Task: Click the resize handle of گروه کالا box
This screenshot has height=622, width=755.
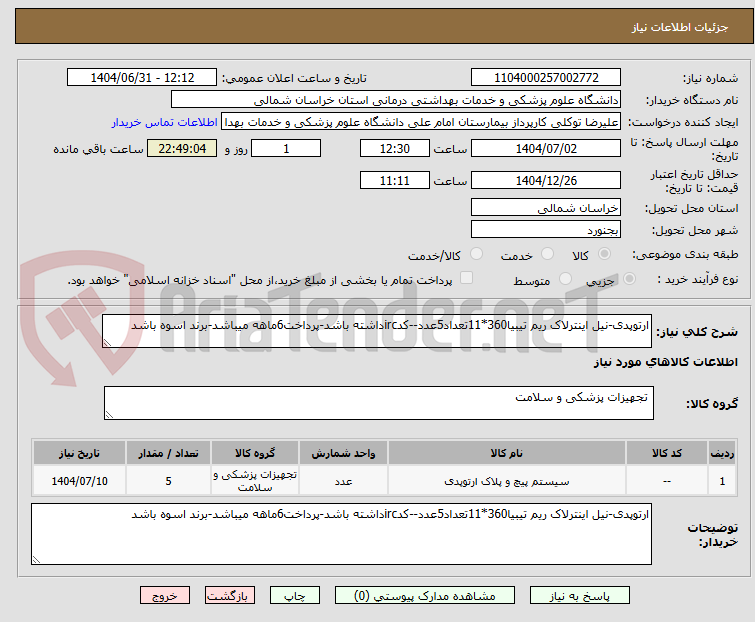Action: [x=109, y=415]
